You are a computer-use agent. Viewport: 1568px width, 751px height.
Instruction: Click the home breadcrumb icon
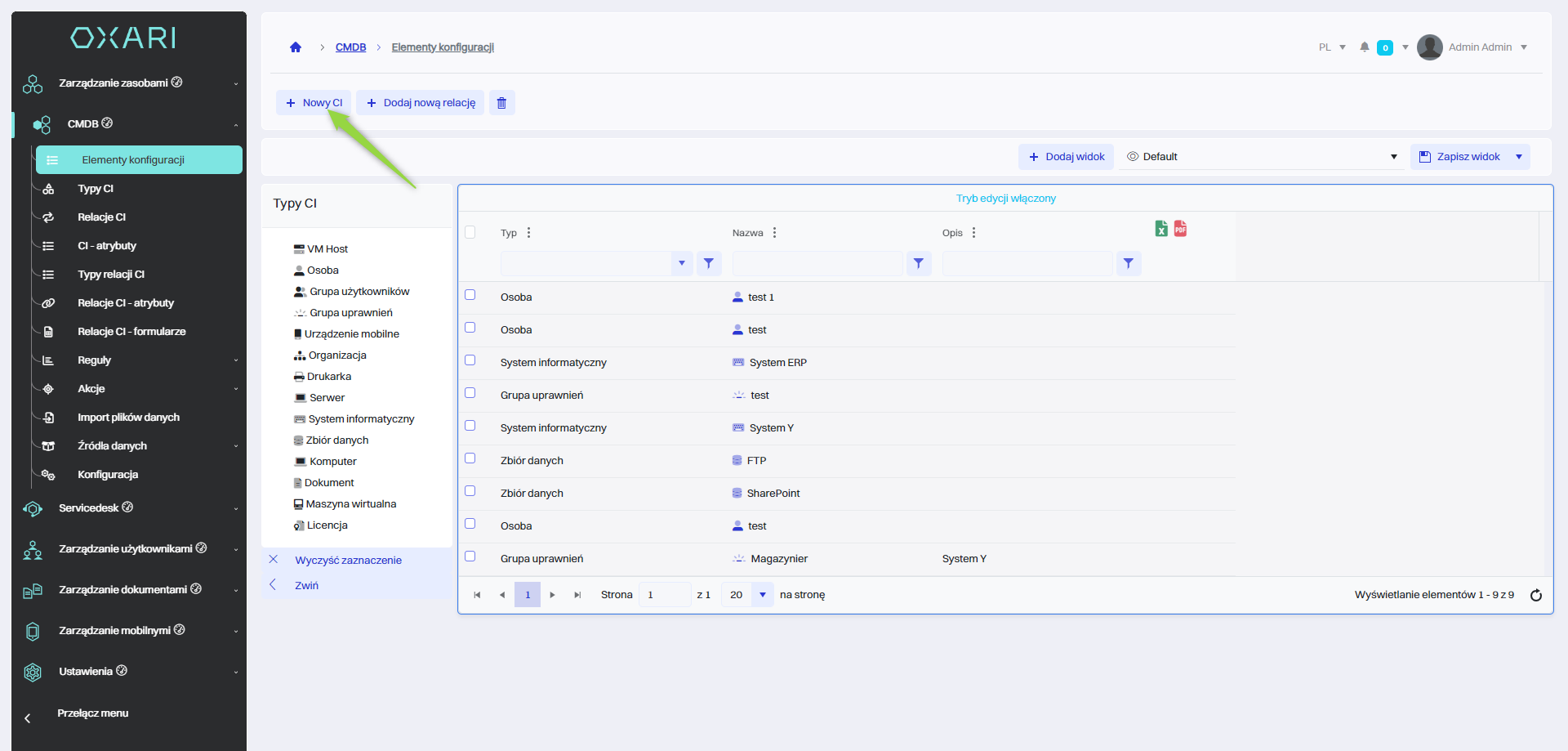(296, 47)
